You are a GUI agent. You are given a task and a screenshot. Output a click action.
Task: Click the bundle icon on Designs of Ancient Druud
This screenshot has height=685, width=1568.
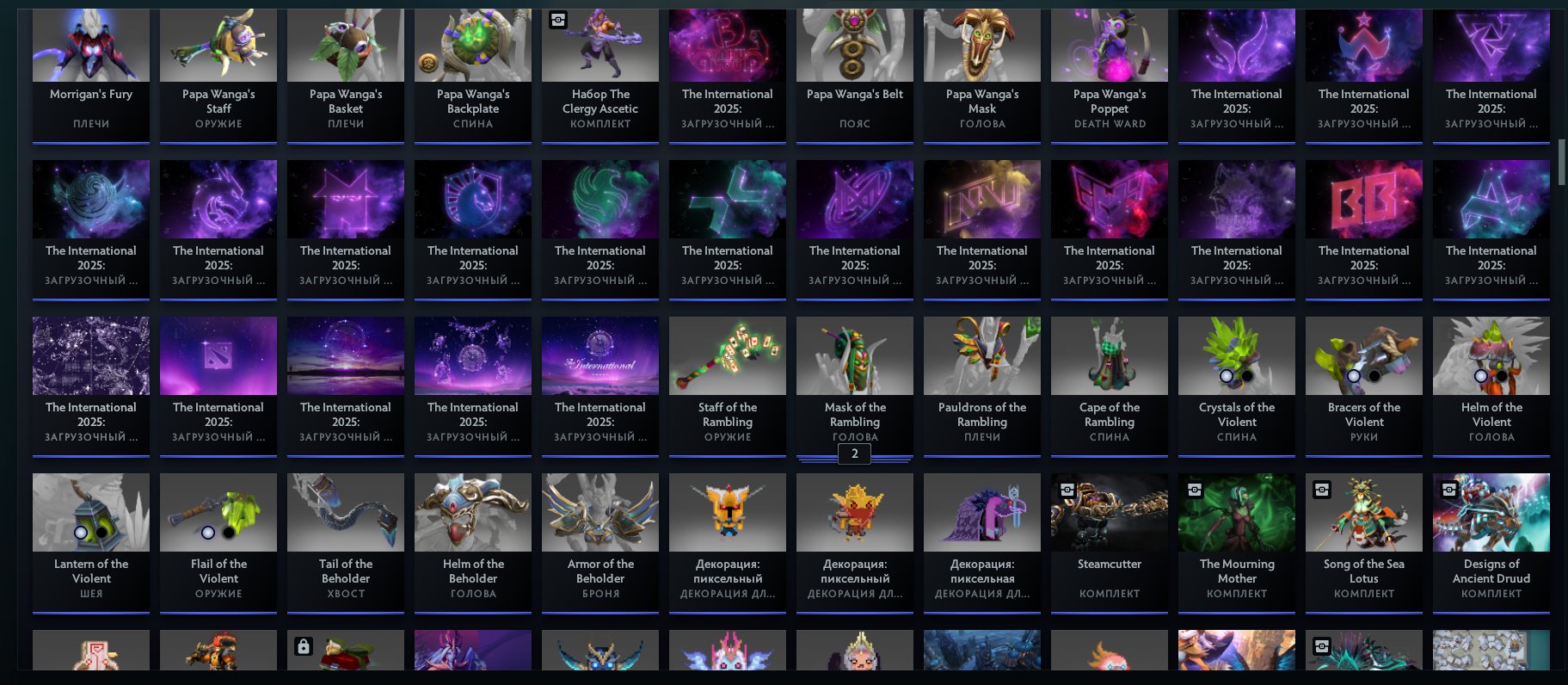coord(1449,490)
